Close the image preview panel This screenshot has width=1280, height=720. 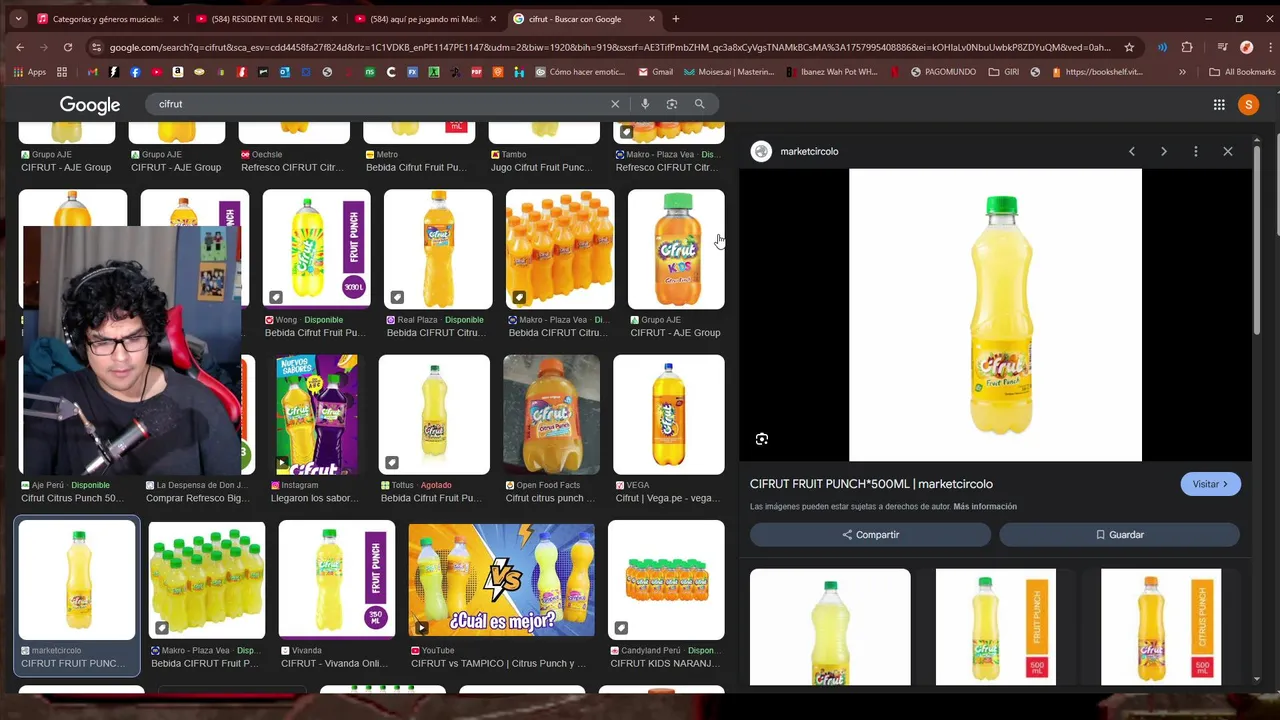[1228, 152]
